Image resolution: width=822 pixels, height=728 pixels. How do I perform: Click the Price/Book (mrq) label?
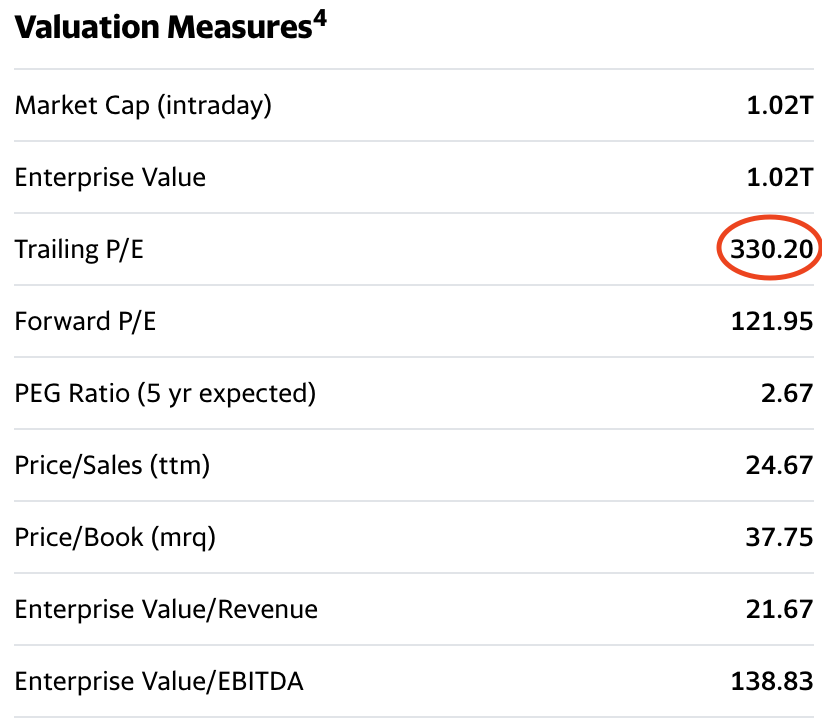115,537
